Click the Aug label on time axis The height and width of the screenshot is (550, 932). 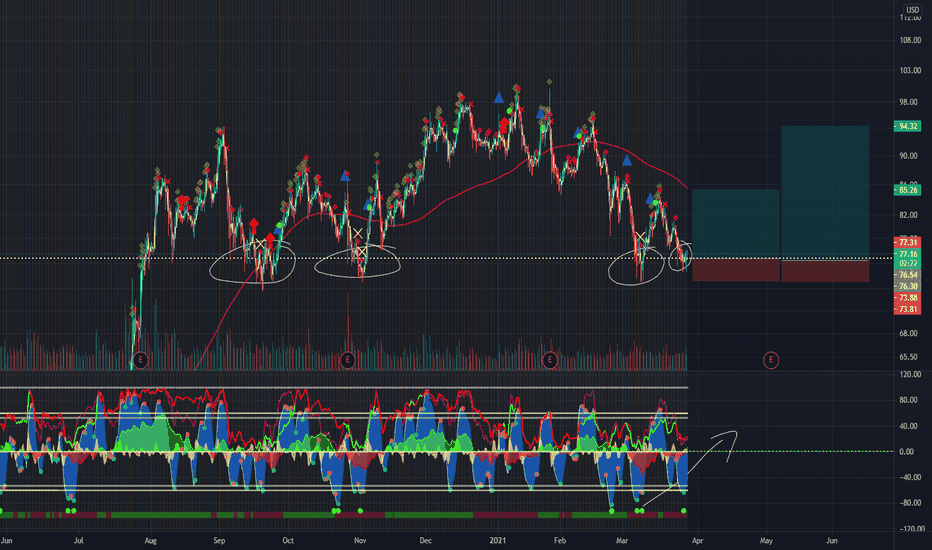click(150, 540)
